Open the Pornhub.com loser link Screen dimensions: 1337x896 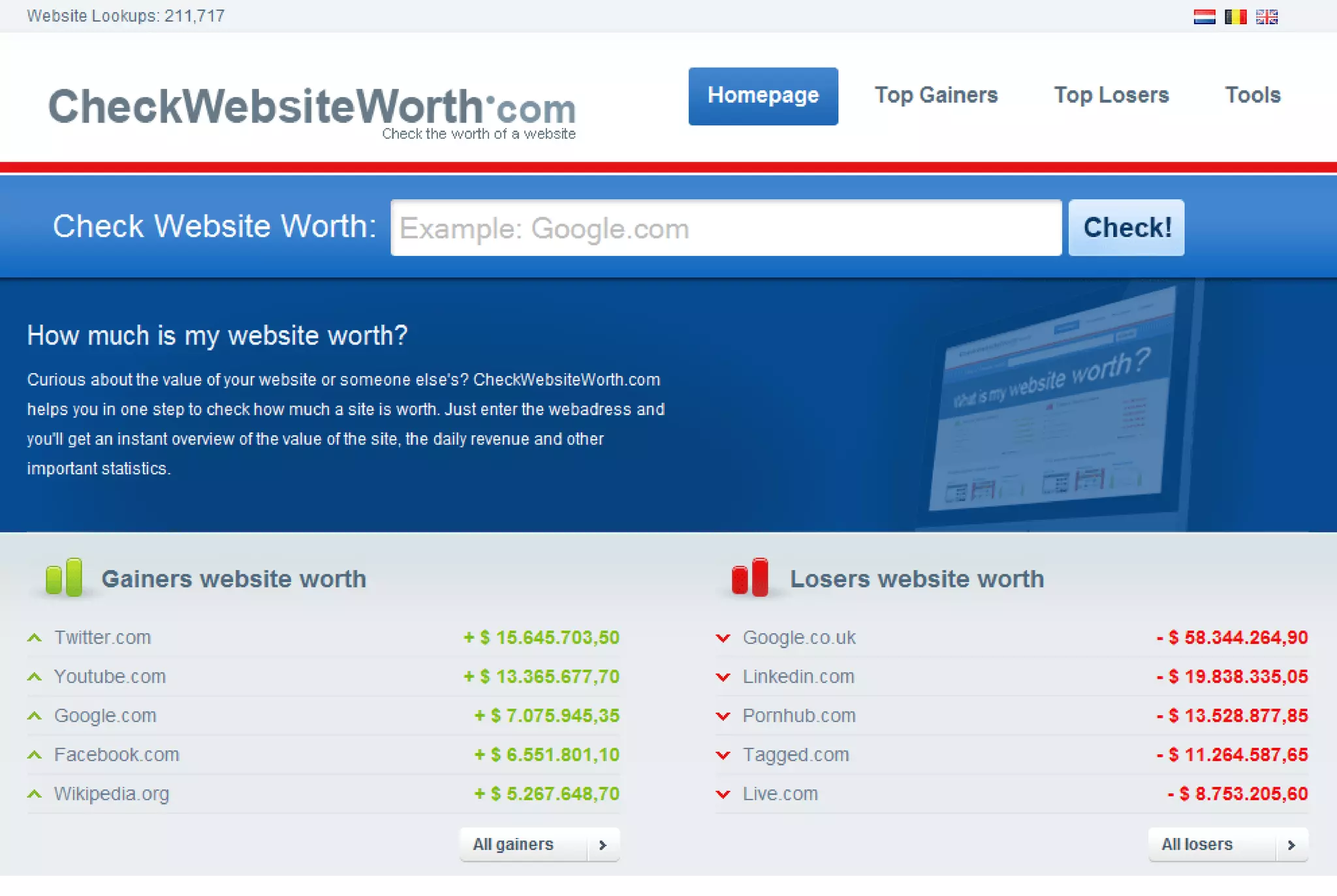click(x=799, y=716)
